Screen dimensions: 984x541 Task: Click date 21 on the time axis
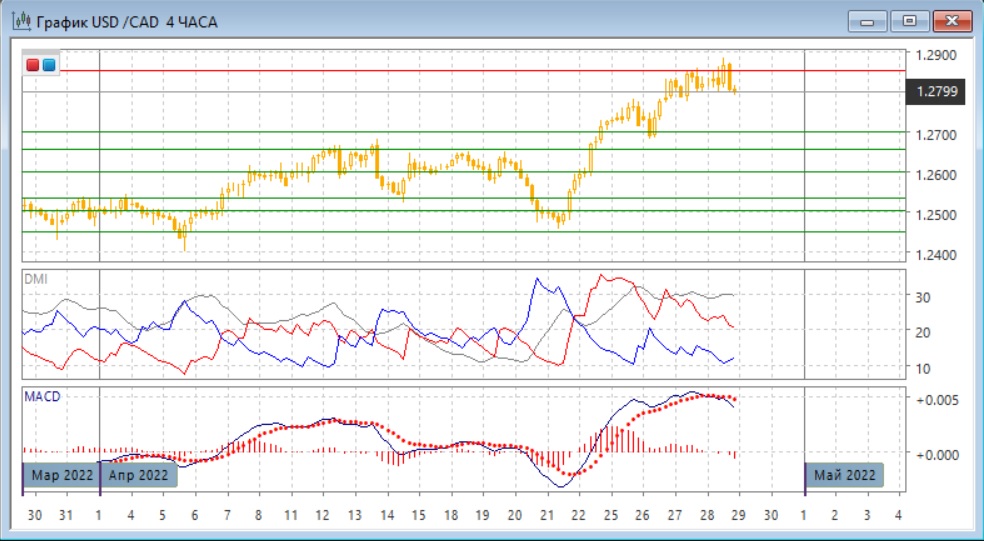pos(546,515)
